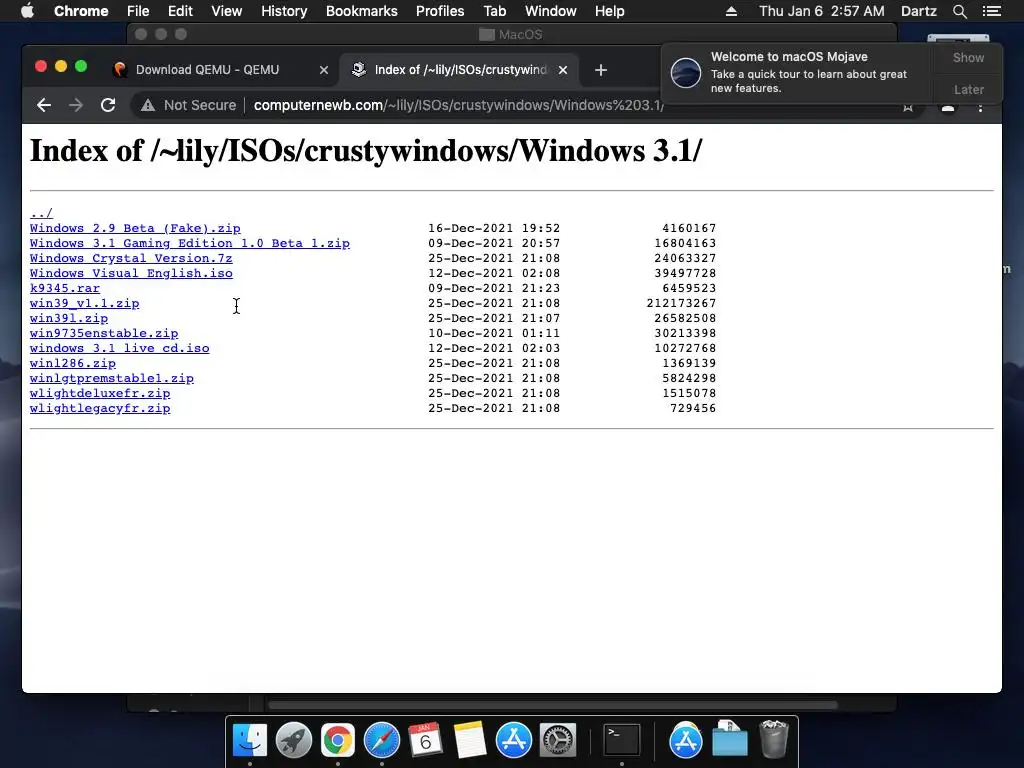Download windows 3.1 live cd.iso
The height and width of the screenshot is (768, 1024).
tap(120, 349)
